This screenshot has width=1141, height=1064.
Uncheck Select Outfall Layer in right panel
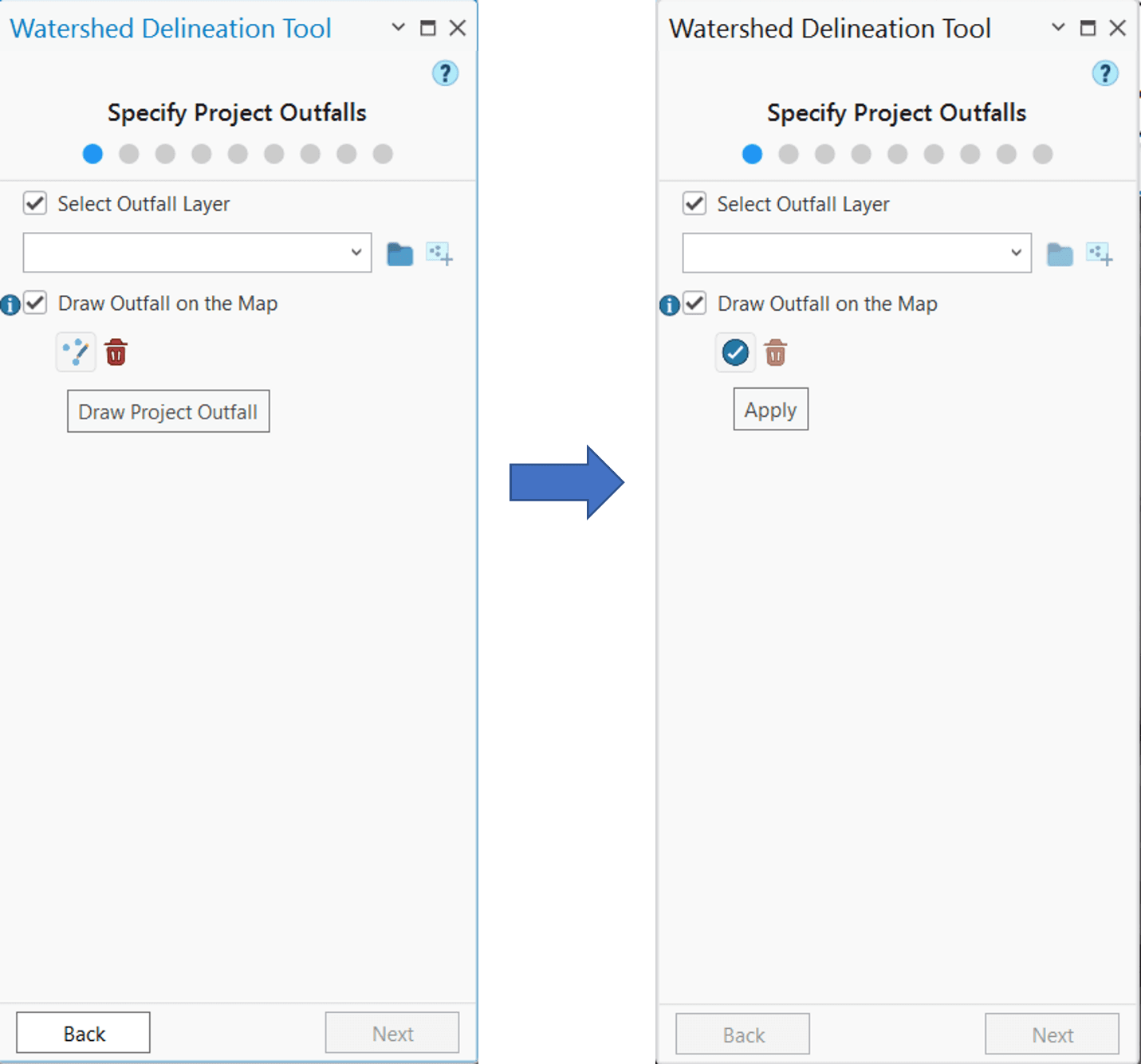pos(694,203)
